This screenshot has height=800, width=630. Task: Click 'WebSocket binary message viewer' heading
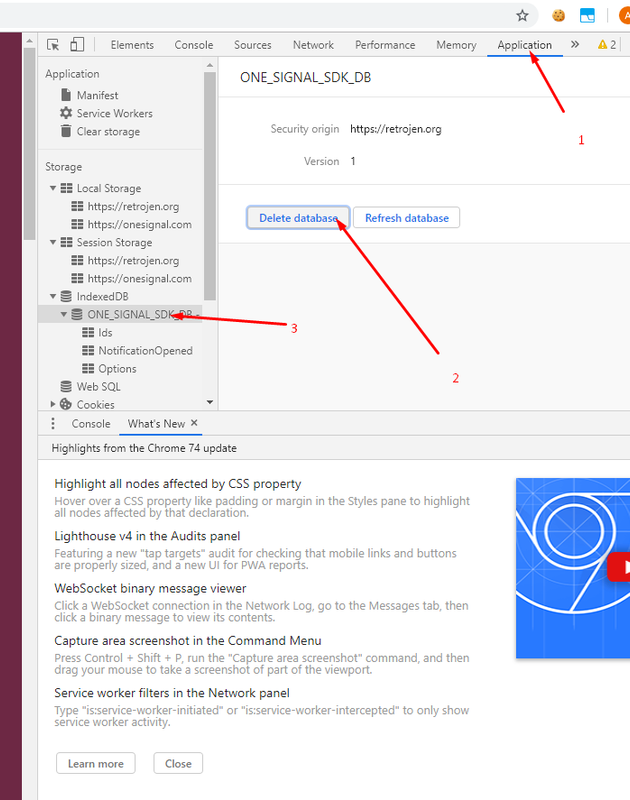(150, 588)
